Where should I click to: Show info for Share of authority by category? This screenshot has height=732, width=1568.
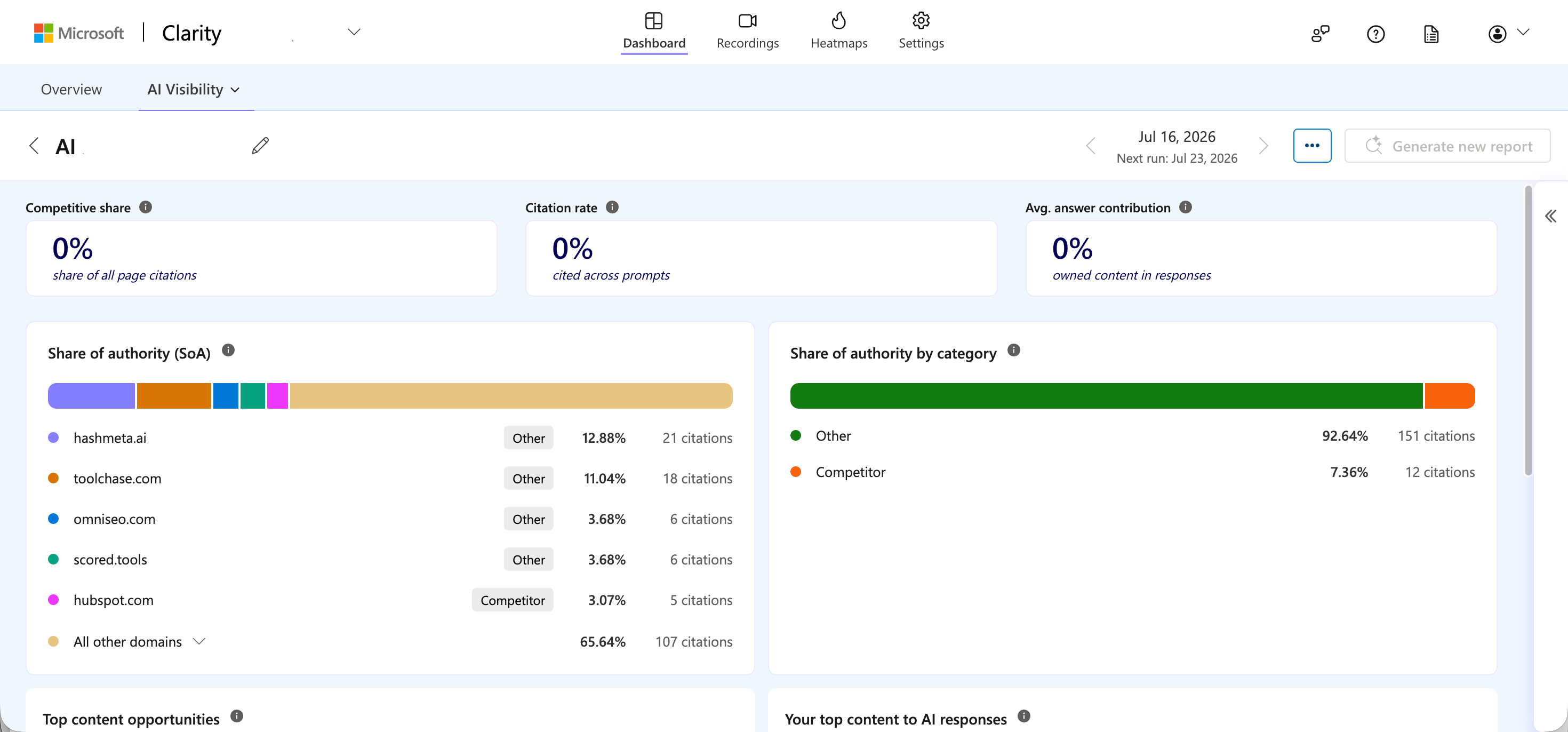point(1013,350)
